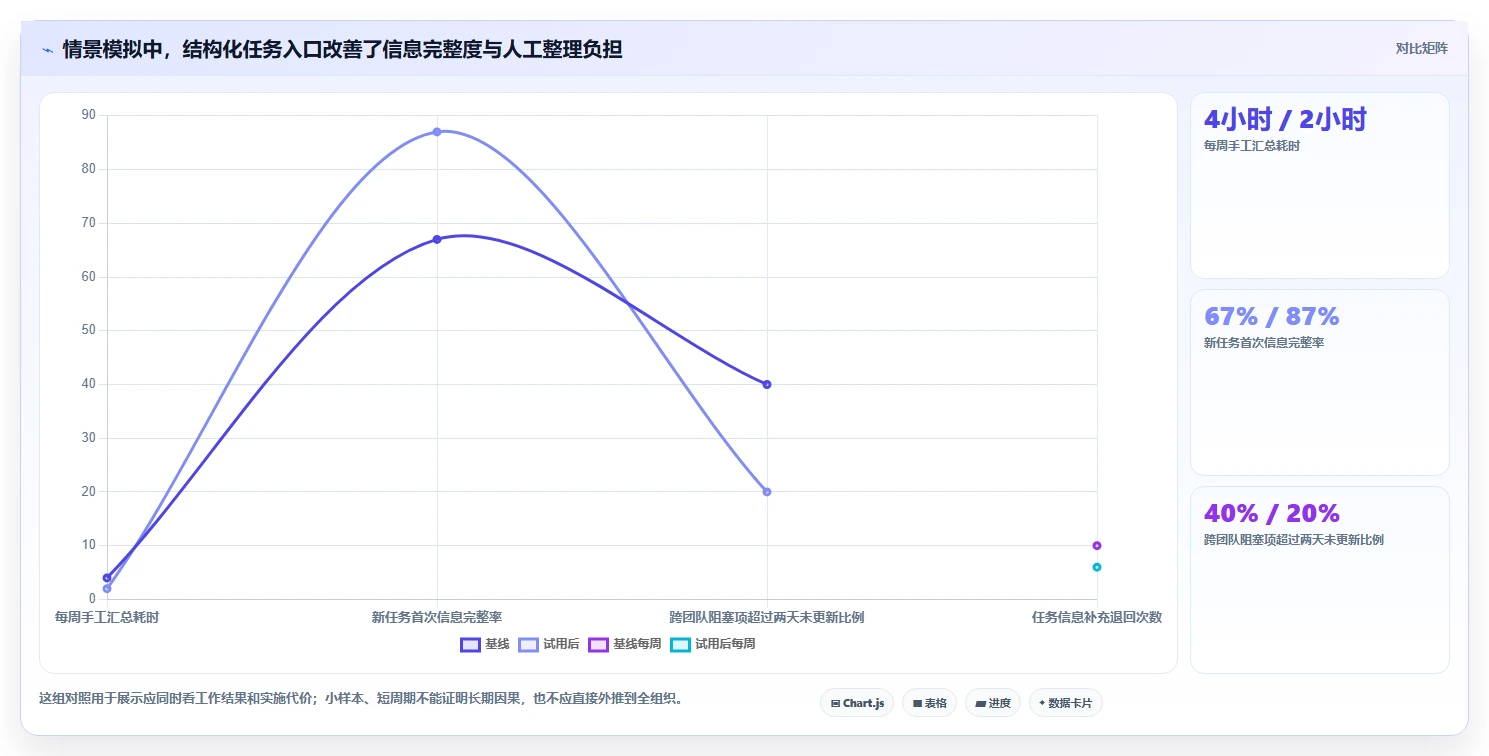
Task: Click the x-axis label 每周手工汇总耗时
Action: click(107, 617)
